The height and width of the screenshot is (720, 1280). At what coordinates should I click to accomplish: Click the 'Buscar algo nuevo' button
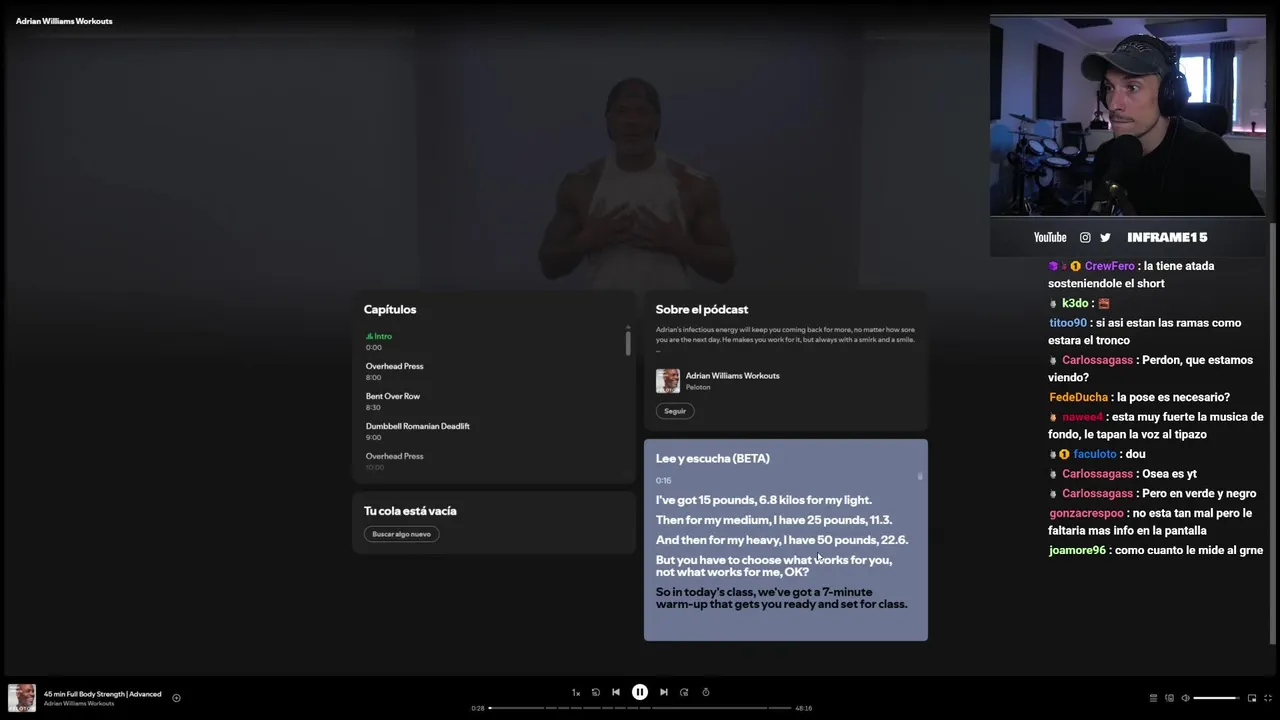pos(401,534)
